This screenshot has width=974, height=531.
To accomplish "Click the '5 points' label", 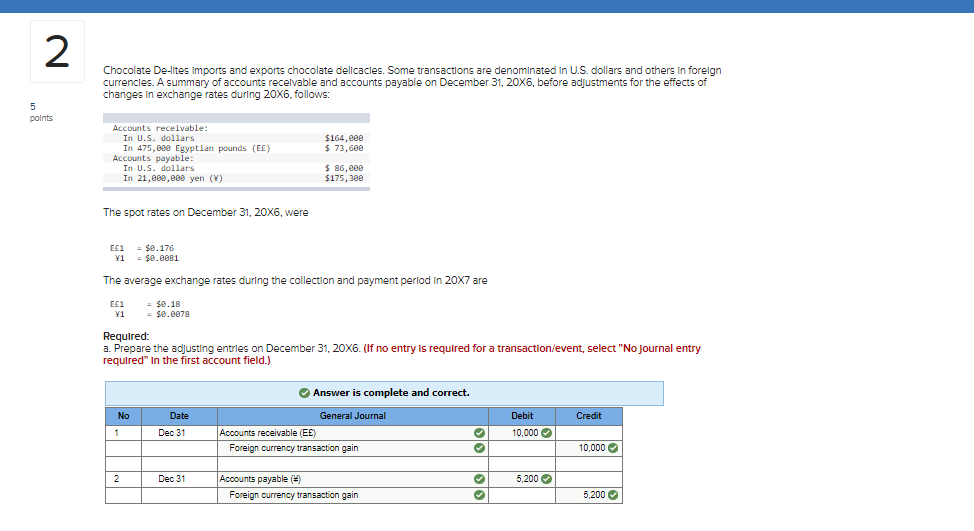I will click(41, 112).
